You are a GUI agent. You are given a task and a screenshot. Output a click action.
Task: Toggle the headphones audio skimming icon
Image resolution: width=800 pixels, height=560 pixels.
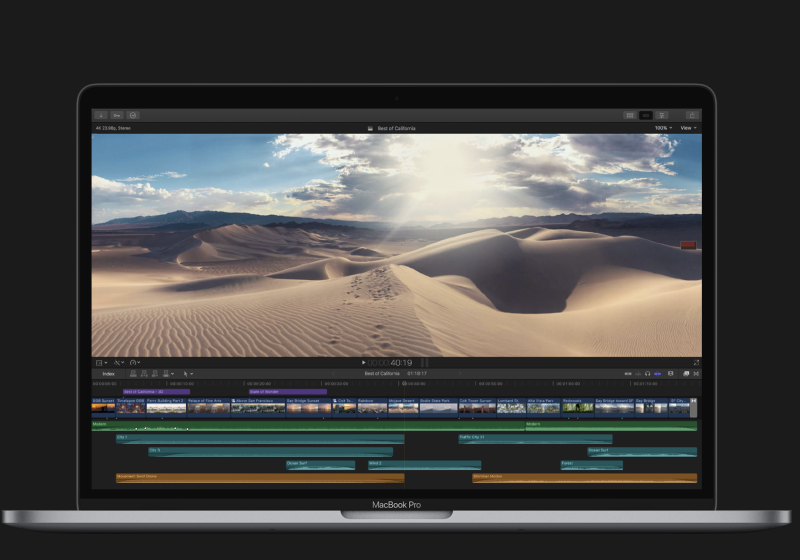pos(648,373)
